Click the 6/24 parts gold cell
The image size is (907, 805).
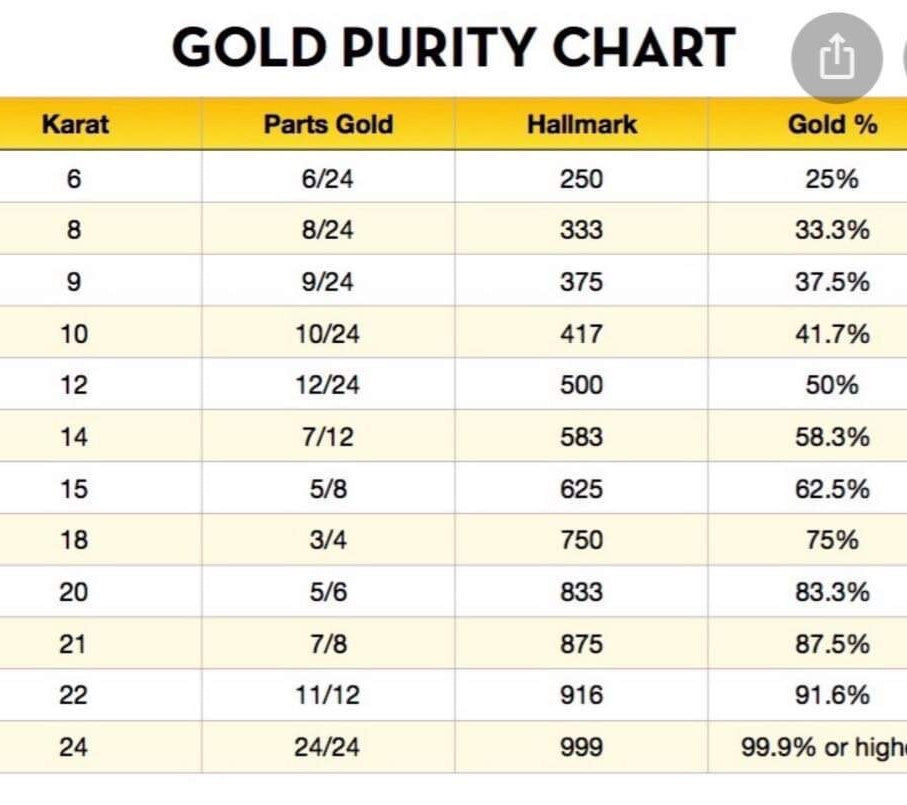328,179
